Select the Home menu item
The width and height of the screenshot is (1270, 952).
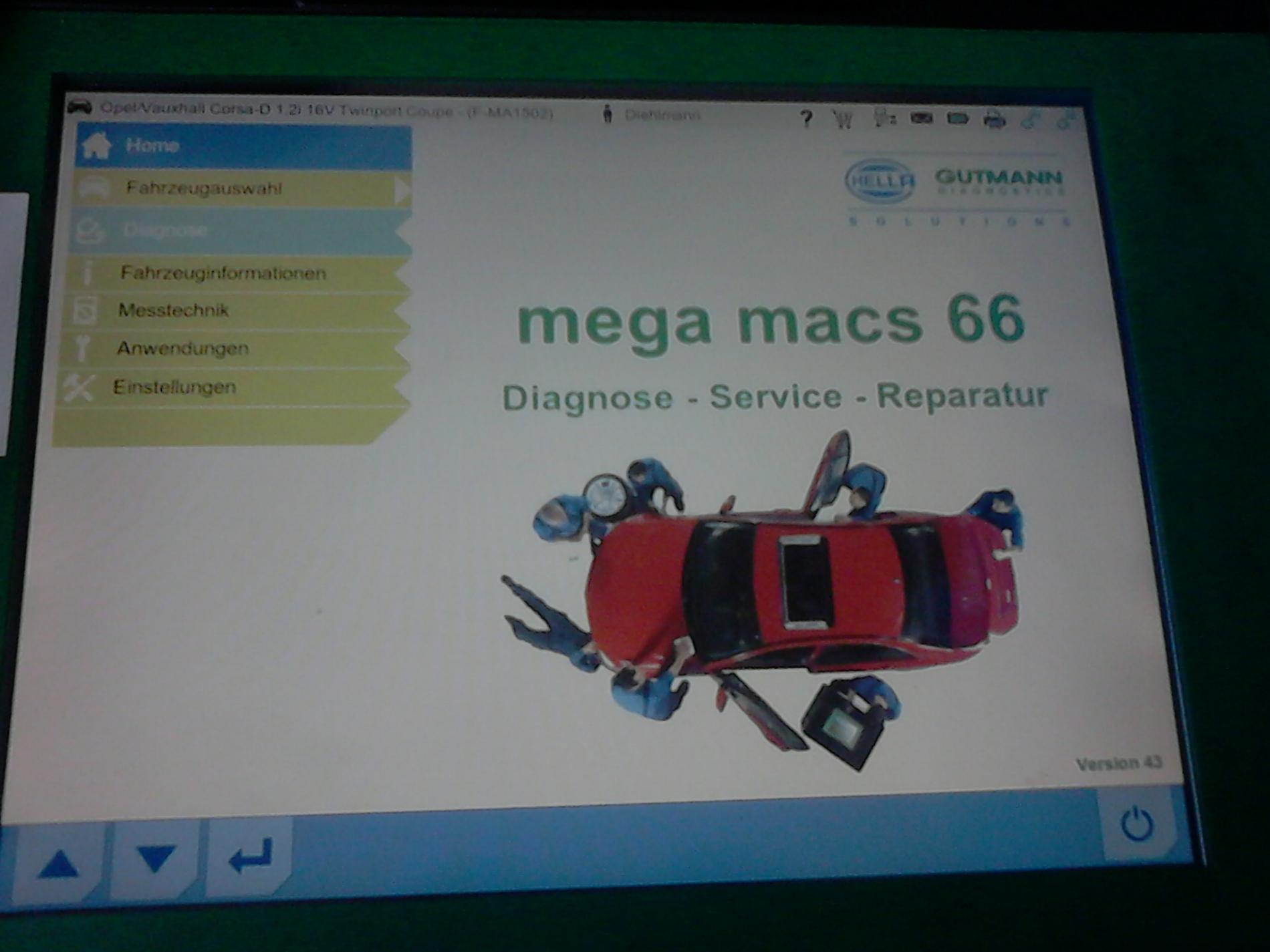click(243, 146)
